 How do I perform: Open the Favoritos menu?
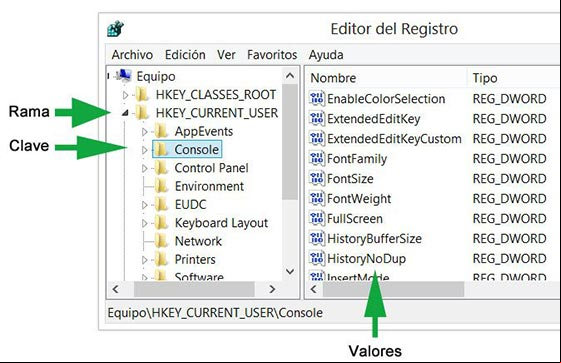272,55
